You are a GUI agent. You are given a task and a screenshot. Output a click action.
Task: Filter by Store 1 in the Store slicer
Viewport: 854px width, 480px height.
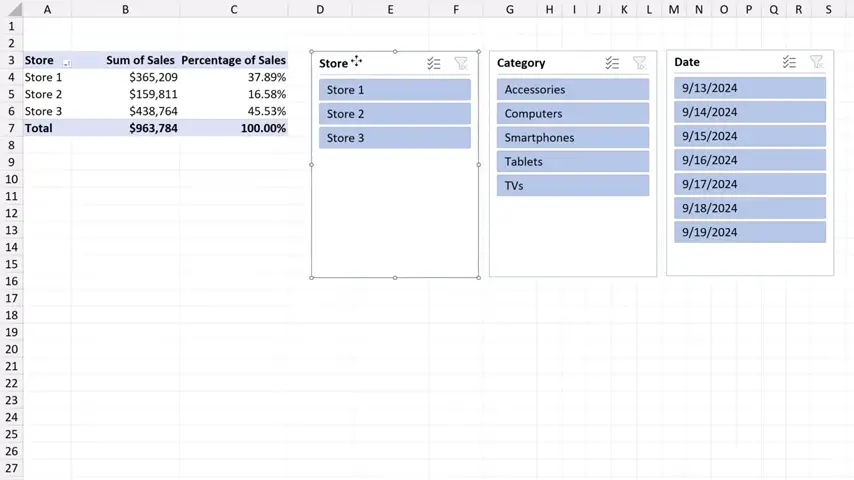pyautogui.click(x=395, y=90)
